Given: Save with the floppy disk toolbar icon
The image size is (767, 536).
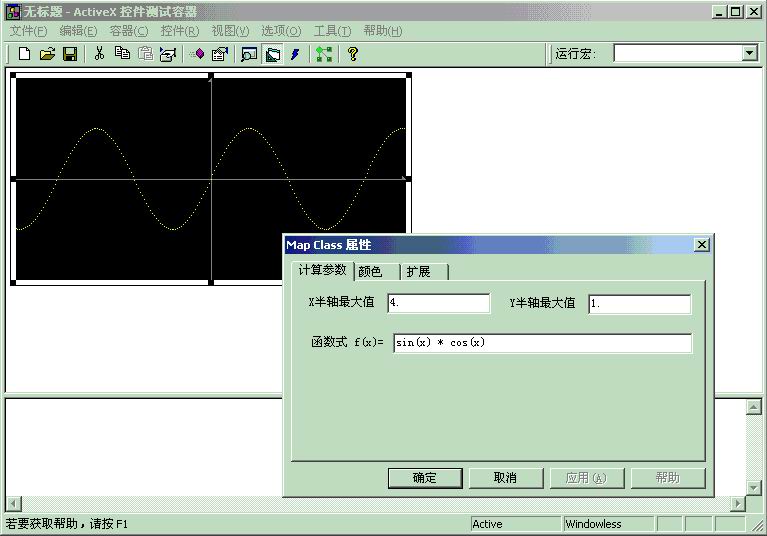Looking at the screenshot, I should pos(70,54).
